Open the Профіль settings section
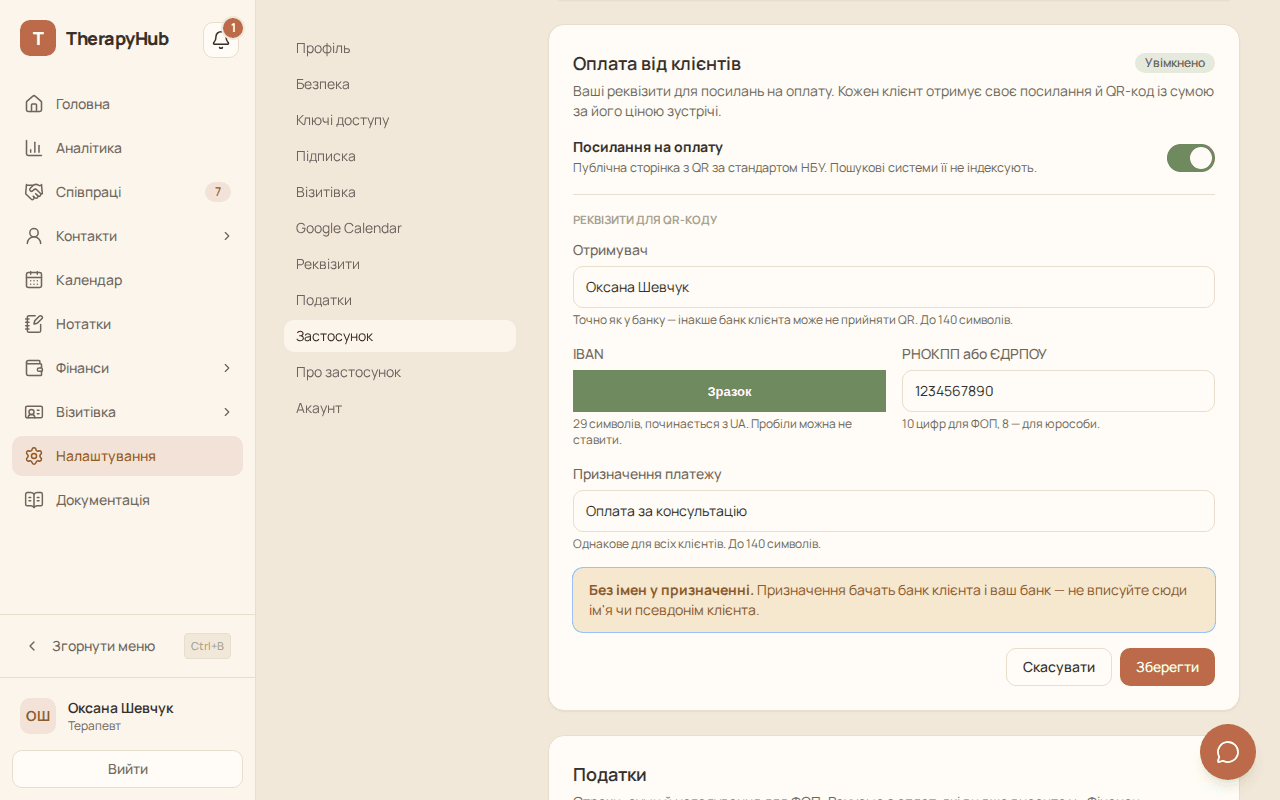The width and height of the screenshot is (1280, 800). 400,48
